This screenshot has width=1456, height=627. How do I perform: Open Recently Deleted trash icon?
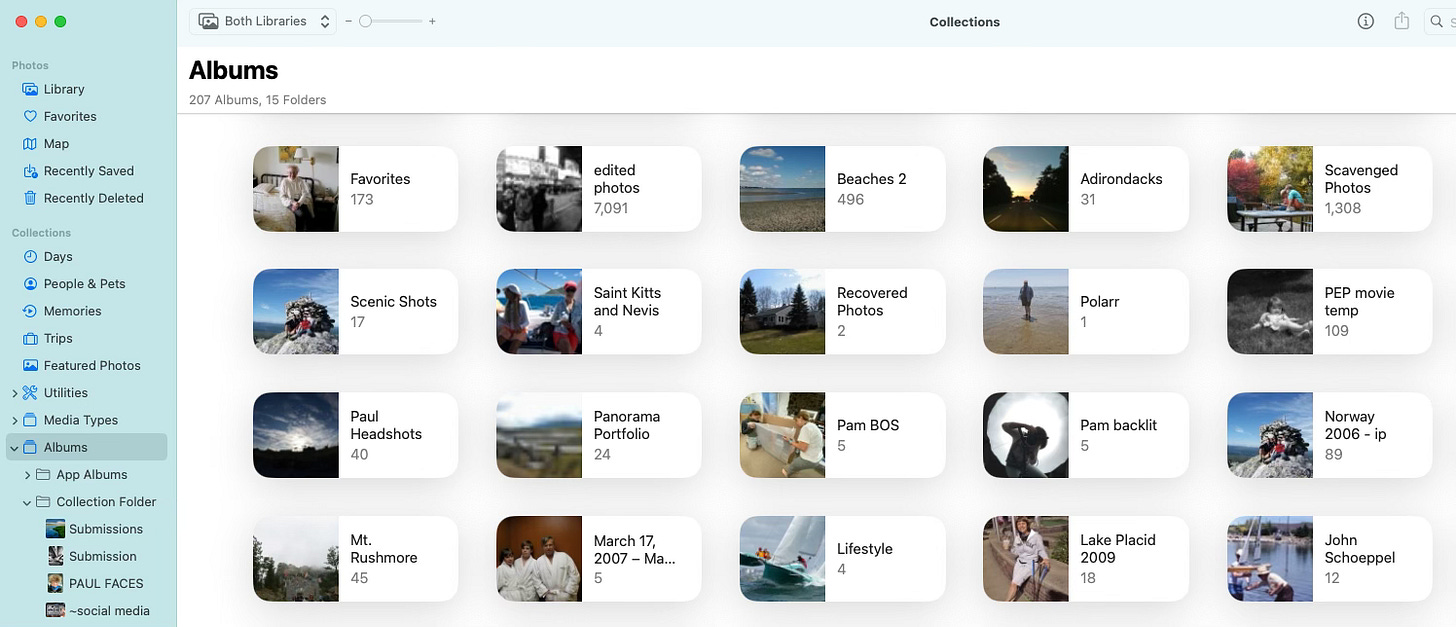(x=30, y=198)
